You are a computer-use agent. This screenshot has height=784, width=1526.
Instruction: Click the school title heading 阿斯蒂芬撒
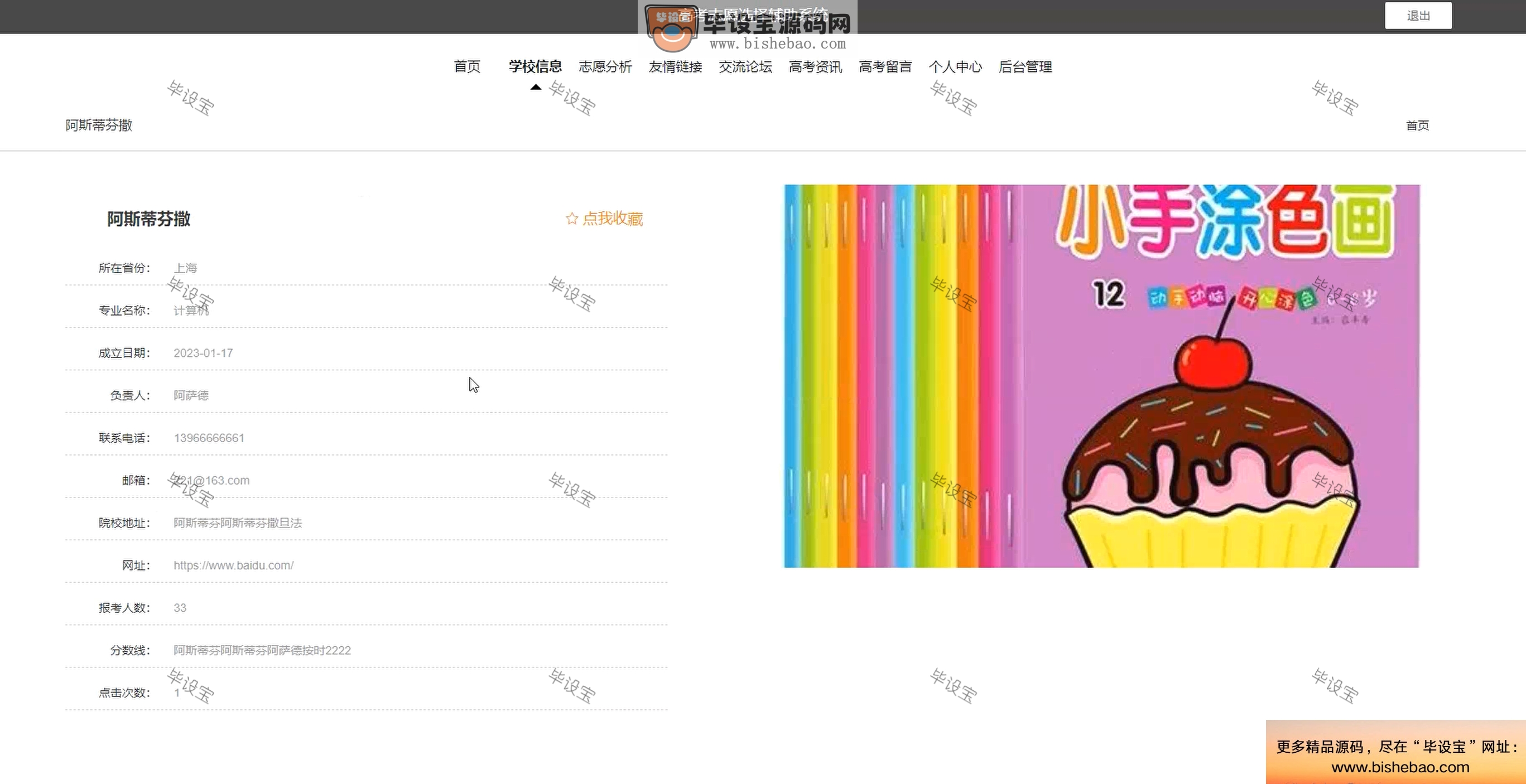click(x=148, y=219)
